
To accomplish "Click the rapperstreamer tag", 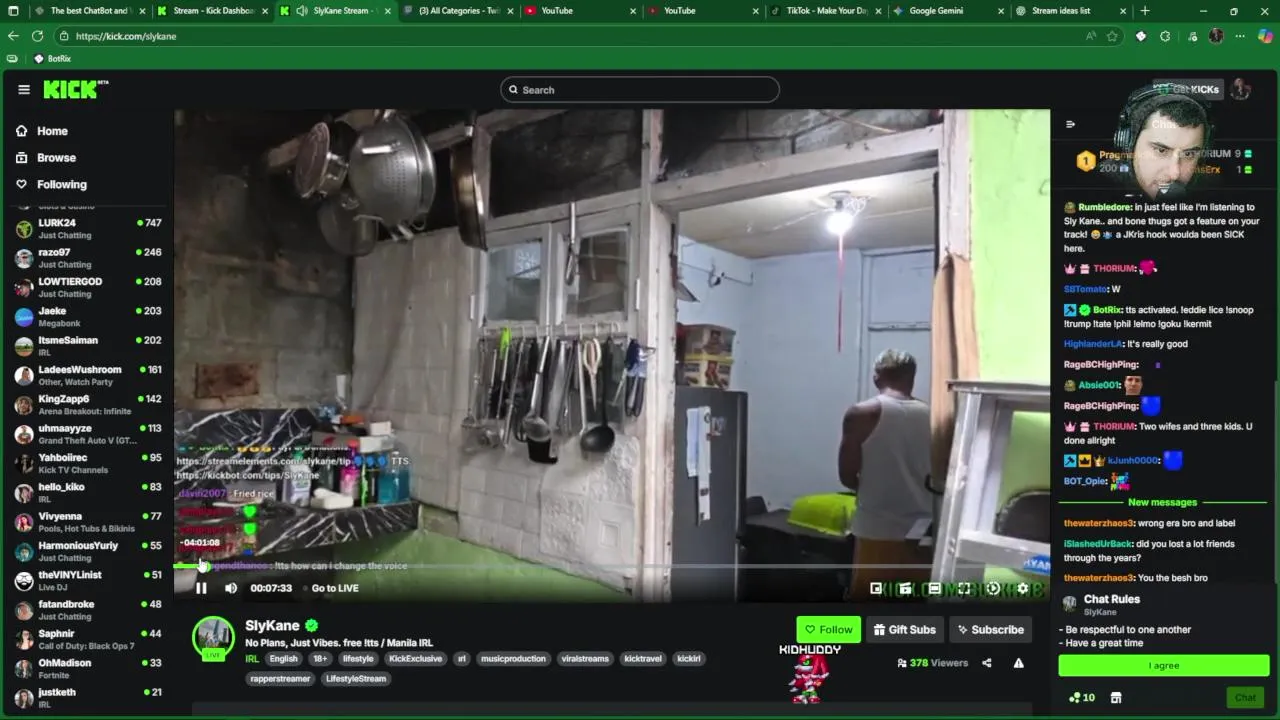I will (x=280, y=679).
